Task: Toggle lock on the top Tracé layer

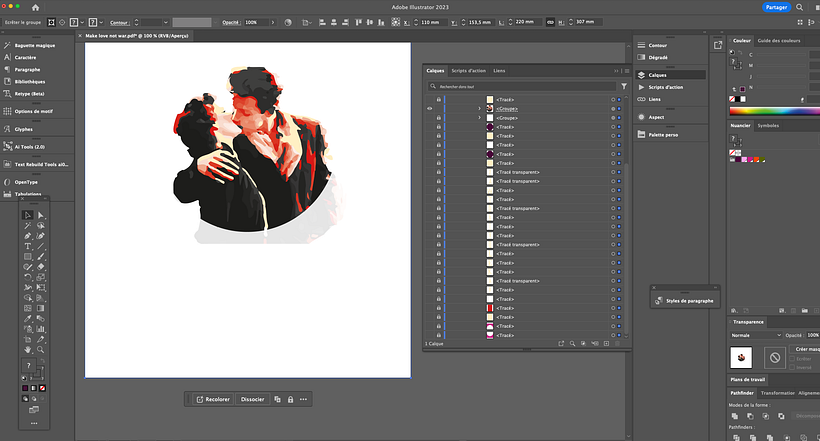Action: click(x=438, y=99)
